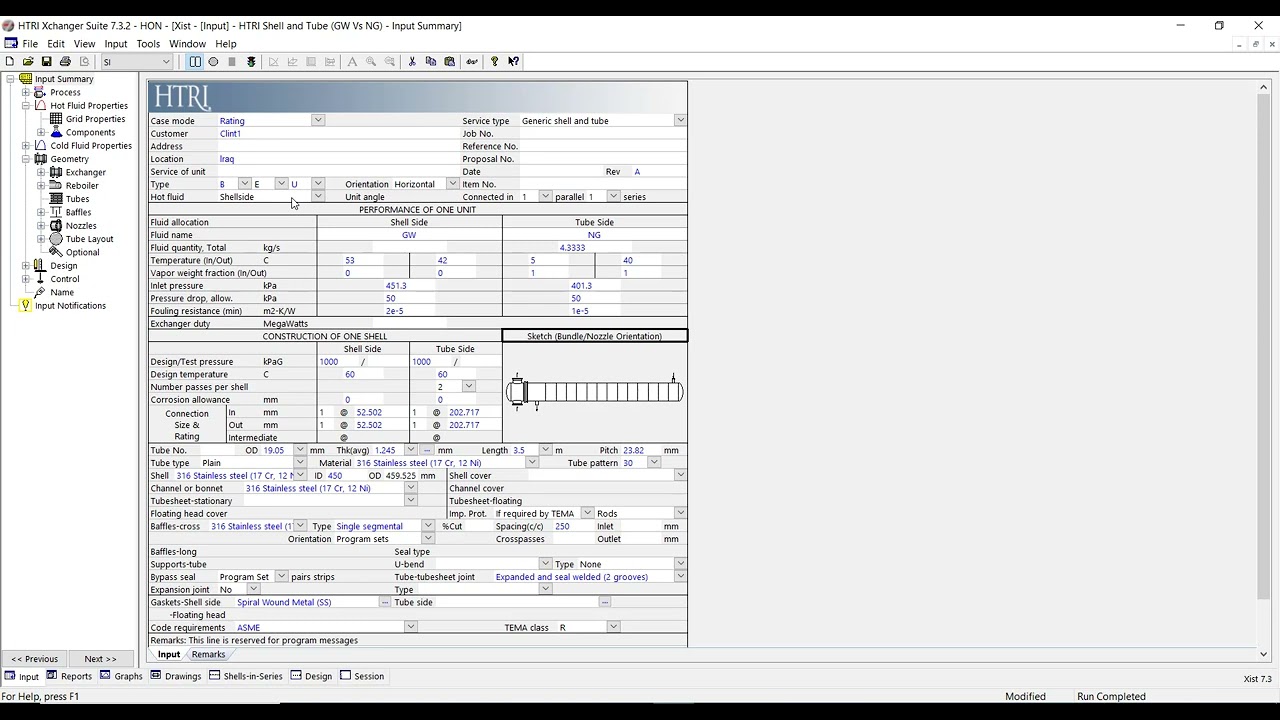Viewport: 1280px width, 720px height.
Task: Go to the previous input panel
Action: click(35, 659)
